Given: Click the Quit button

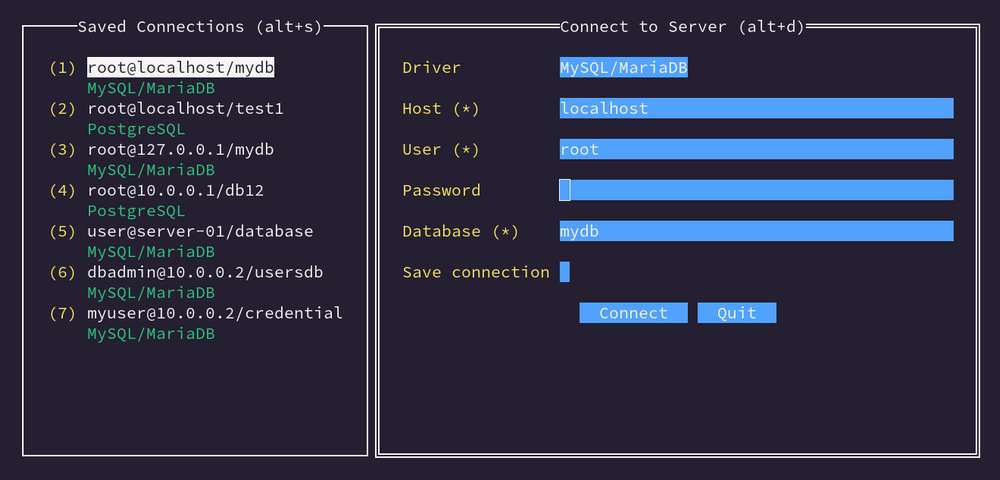Looking at the screenshot, I should (x=737, y=313).
